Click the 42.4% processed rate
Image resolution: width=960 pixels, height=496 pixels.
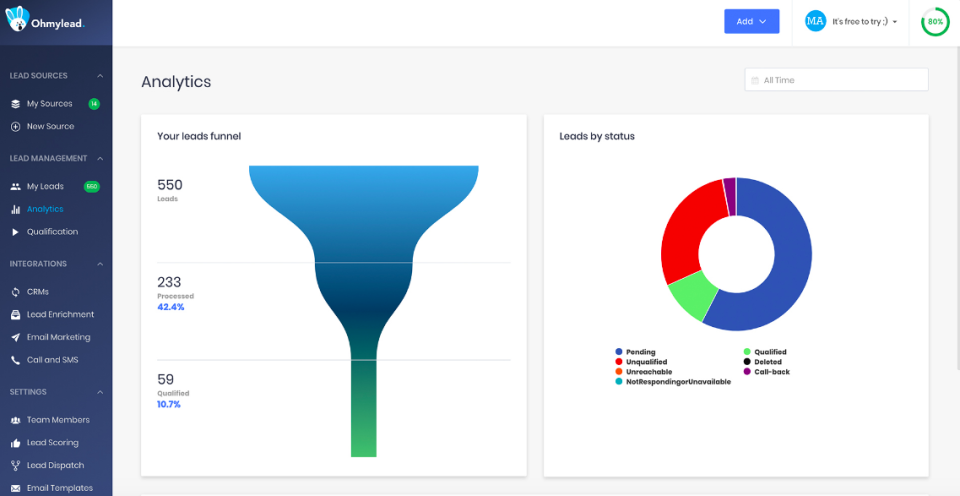coord(171,307)
